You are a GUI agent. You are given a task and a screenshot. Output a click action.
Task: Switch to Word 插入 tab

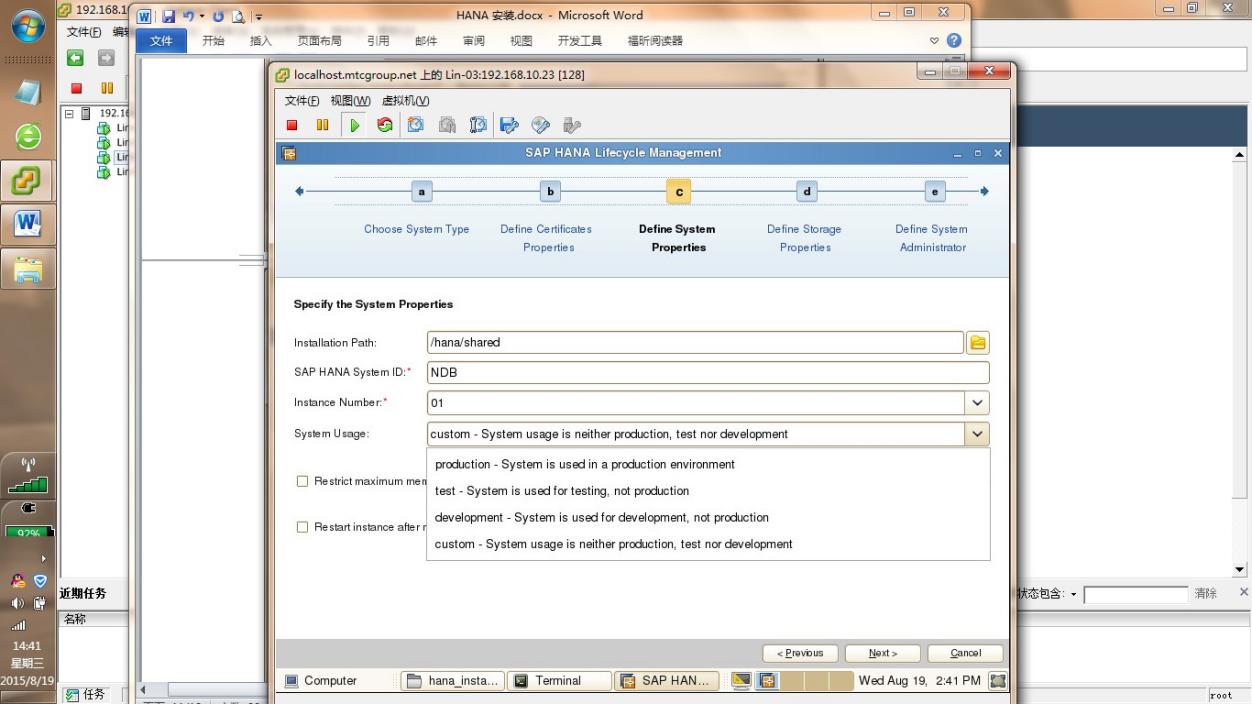click(260, 41)
